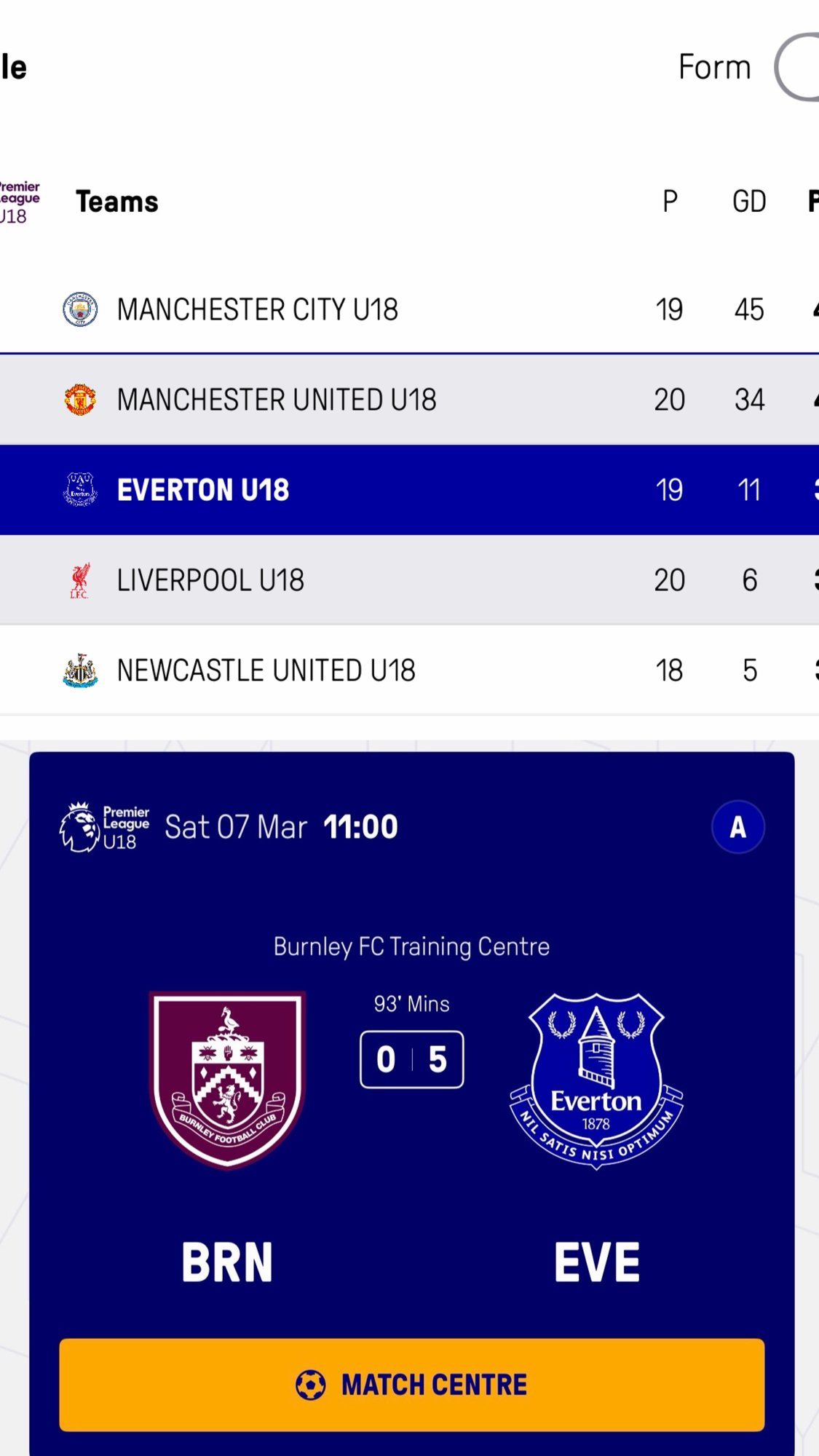Open the Match Centre
819x1456 pixels.
coord(412,1385)
